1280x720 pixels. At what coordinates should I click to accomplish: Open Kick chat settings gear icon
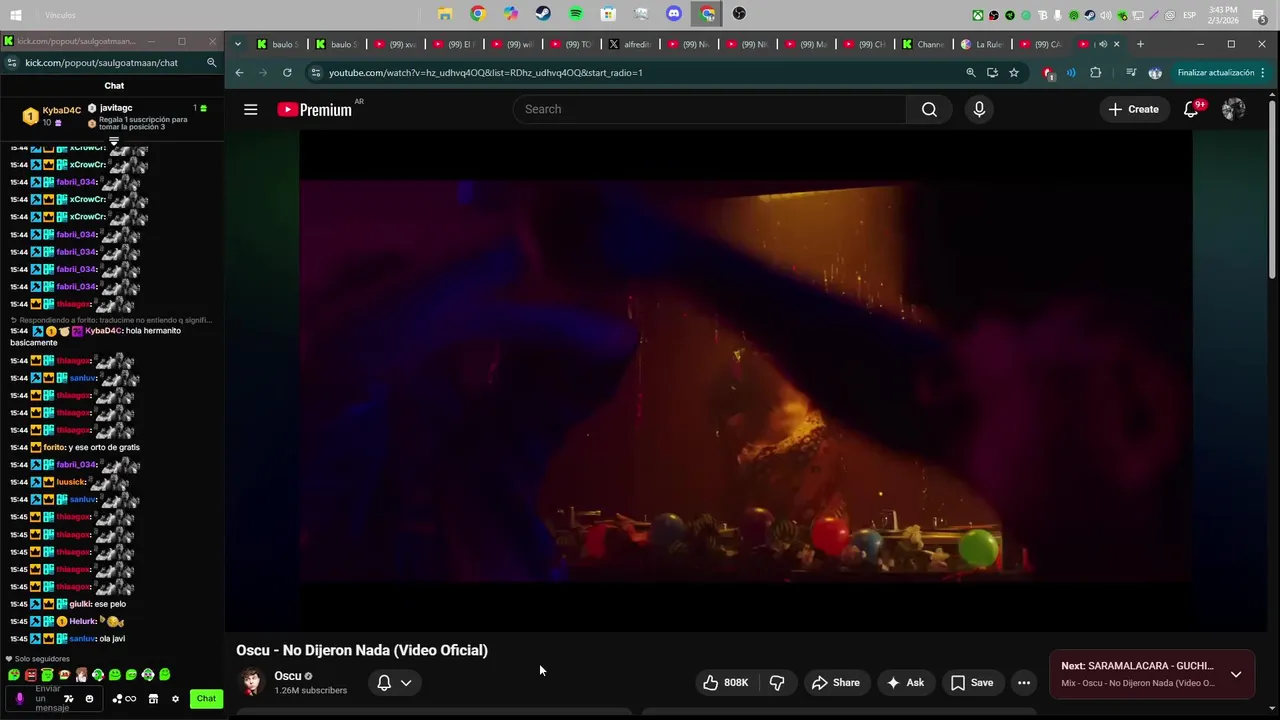176,699
